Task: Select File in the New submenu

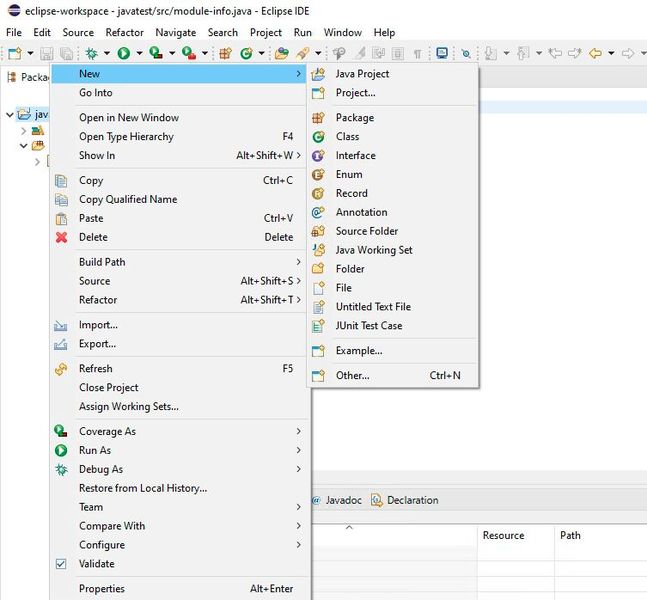Action: (393, 288)
